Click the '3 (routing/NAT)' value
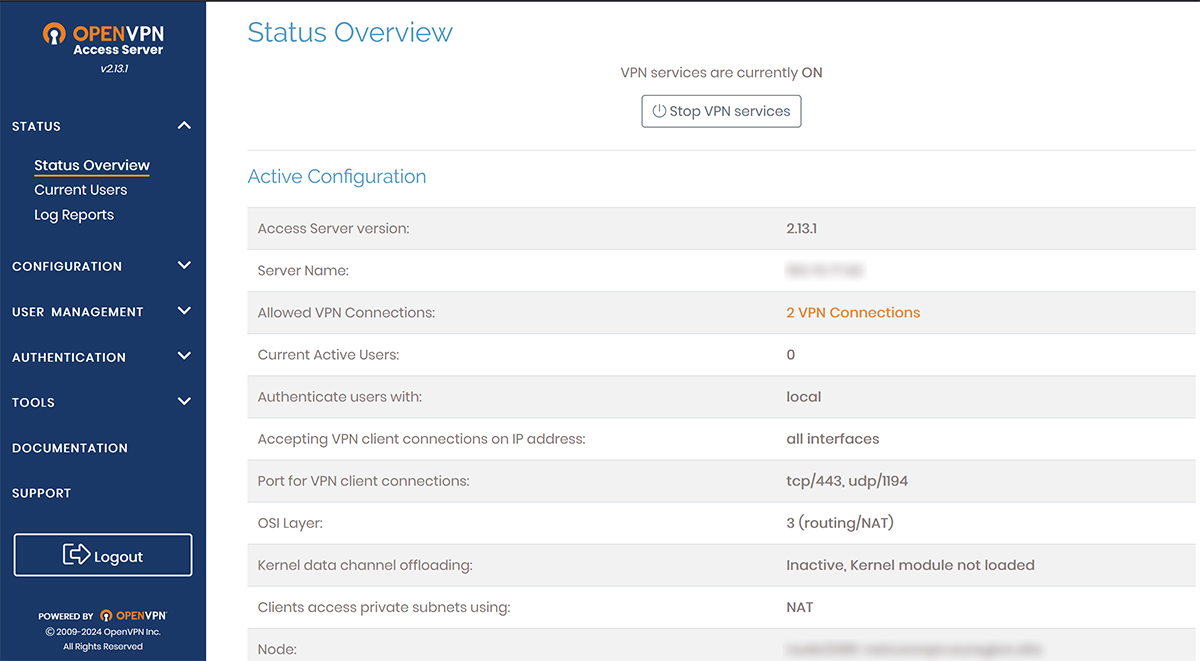Screen dimensions: 1200x661 click(x=840, y=523)
